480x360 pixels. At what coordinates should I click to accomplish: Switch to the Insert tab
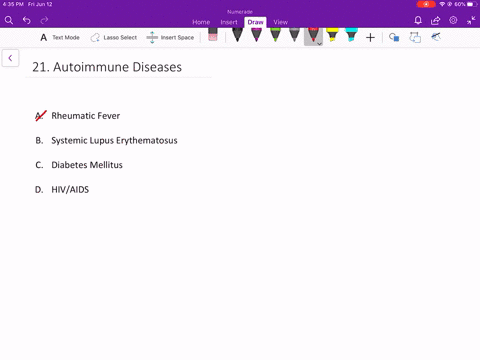(229, 22)
